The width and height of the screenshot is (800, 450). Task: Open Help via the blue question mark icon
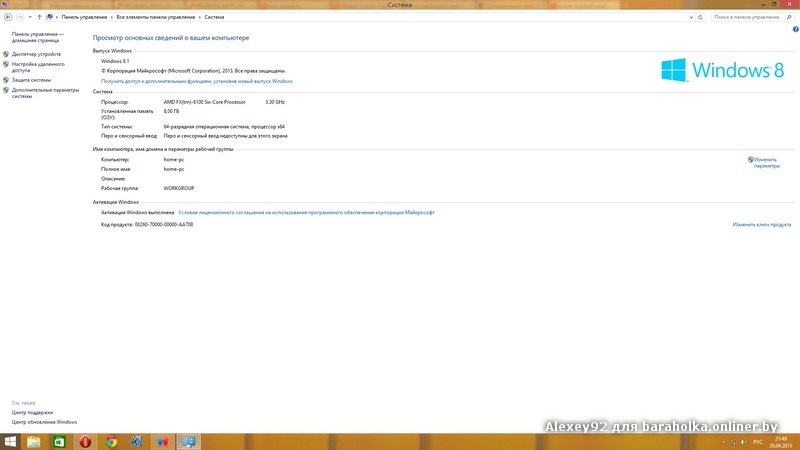click(x=795, y=29)
